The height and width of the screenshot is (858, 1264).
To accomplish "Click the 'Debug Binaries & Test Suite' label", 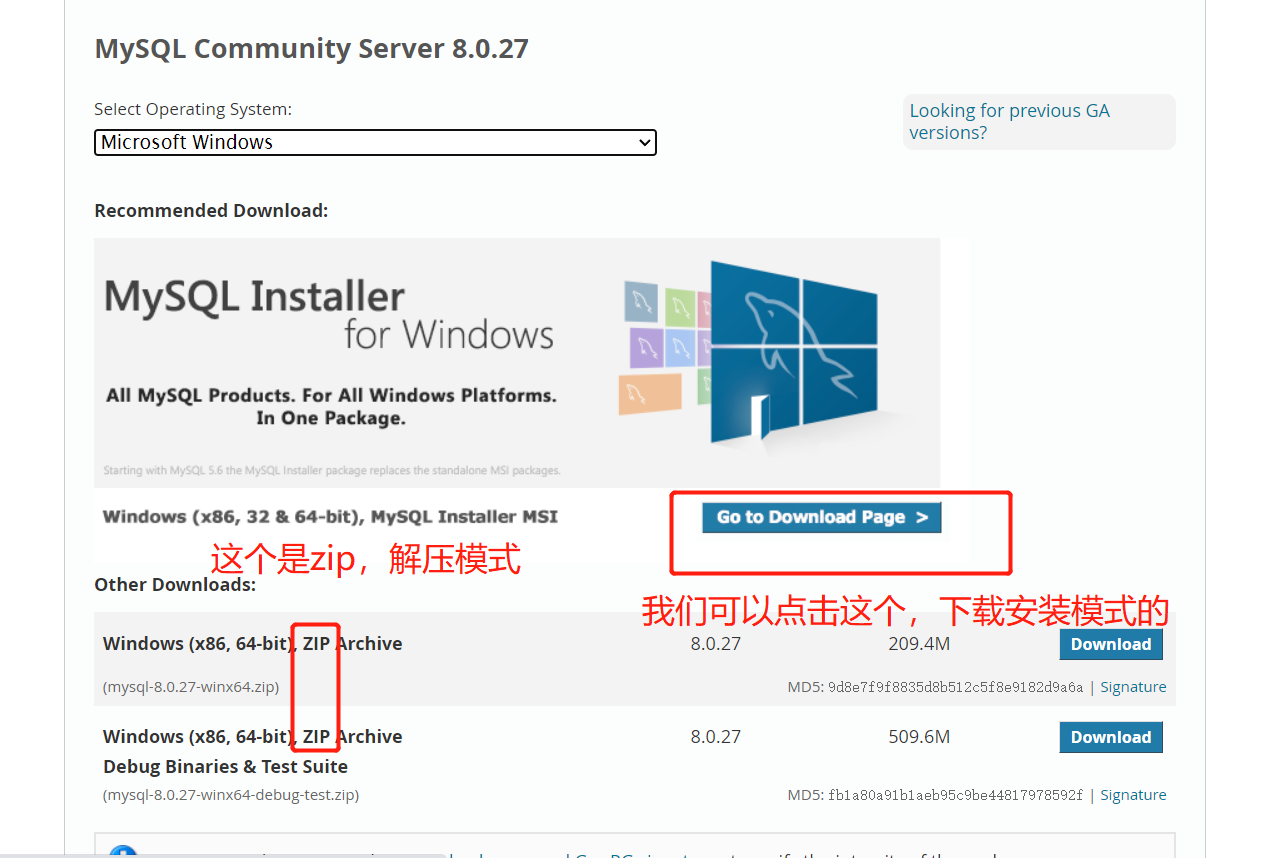I will [225, 767].
